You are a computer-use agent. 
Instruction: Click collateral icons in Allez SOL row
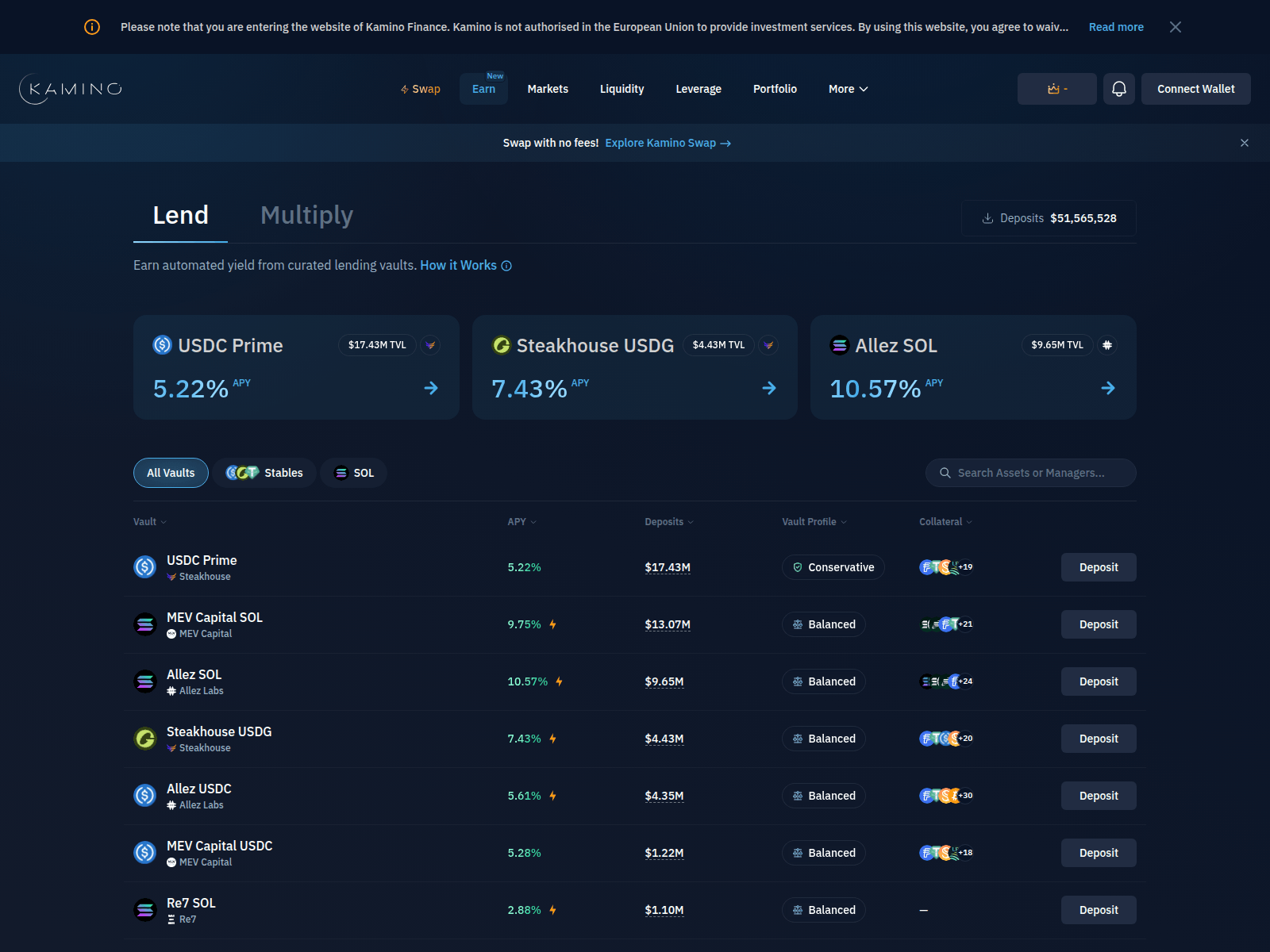coord(946,681)
